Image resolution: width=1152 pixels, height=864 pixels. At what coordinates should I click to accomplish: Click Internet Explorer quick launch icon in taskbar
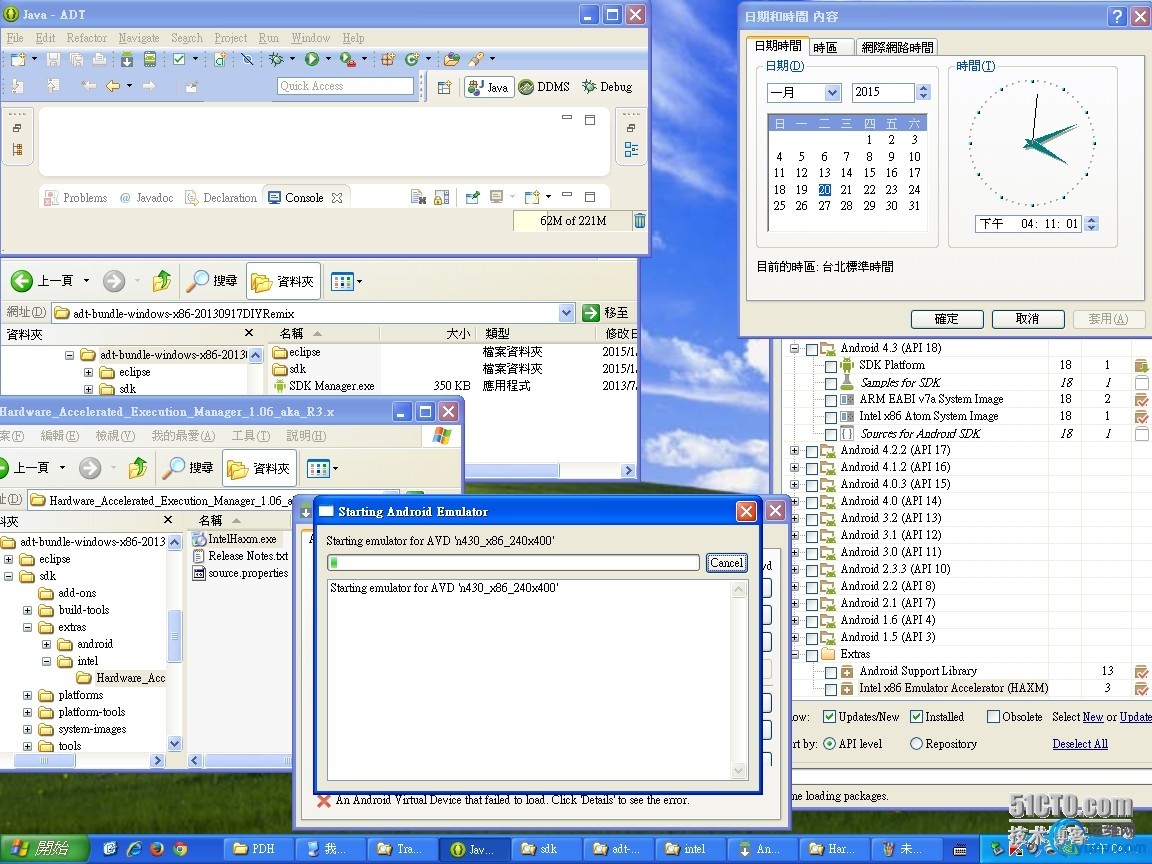click(x=134, y=849)
